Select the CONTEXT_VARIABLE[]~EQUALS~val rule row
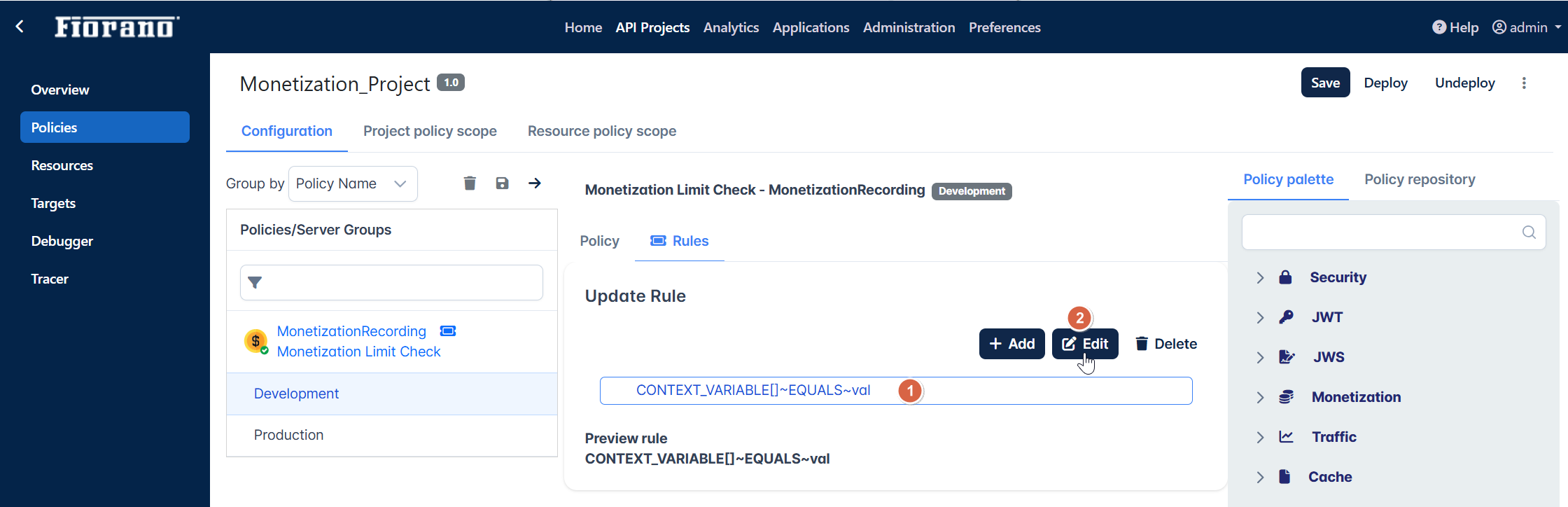 click(896, 391)
